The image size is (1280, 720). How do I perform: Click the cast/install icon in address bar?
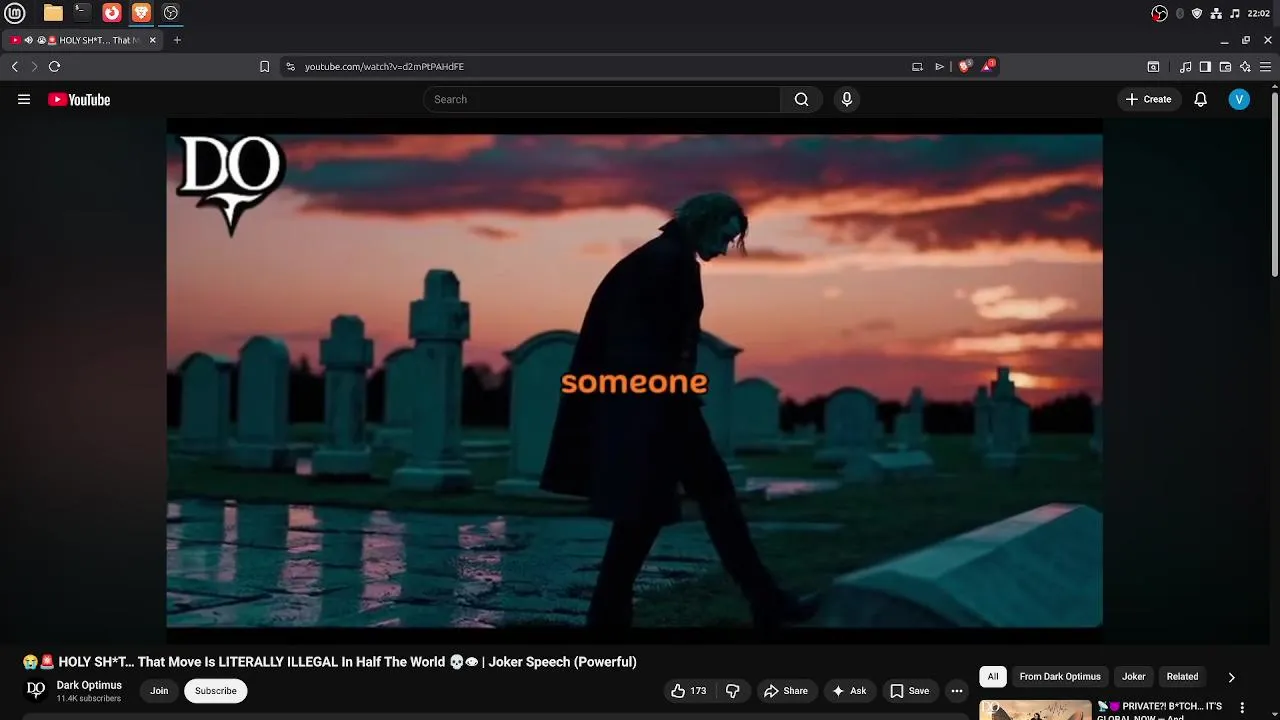pyautogui.click(x=917, y=66)
